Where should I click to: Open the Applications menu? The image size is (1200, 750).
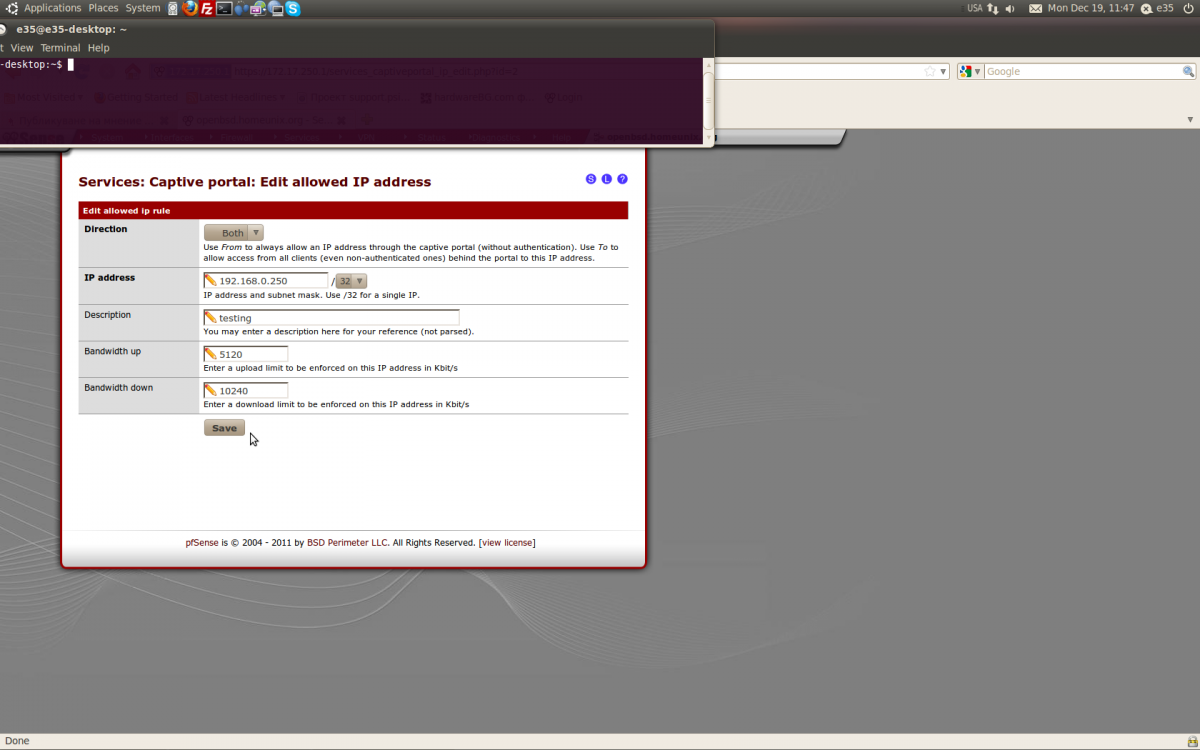click(51, 8)
